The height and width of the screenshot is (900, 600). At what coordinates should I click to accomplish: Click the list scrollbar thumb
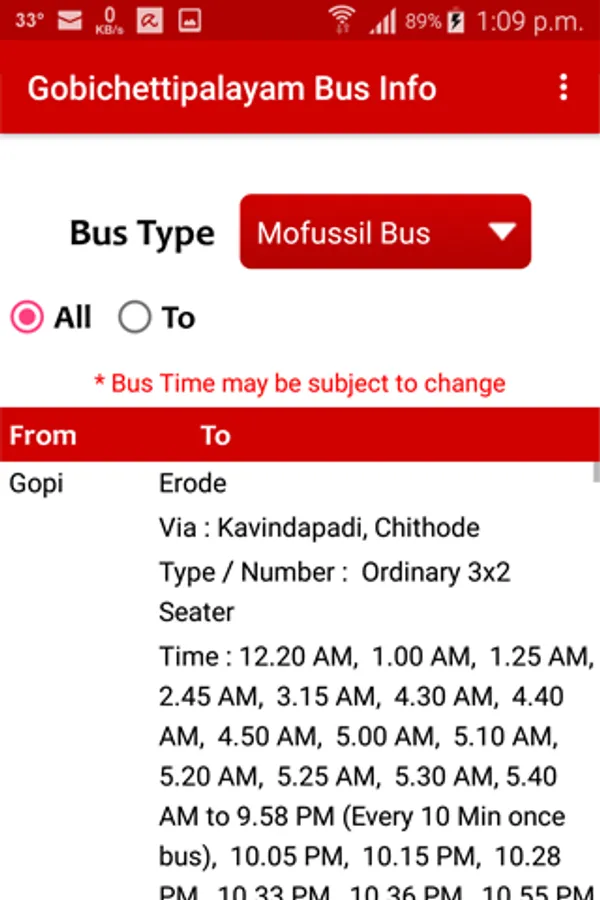click(597, 472)
